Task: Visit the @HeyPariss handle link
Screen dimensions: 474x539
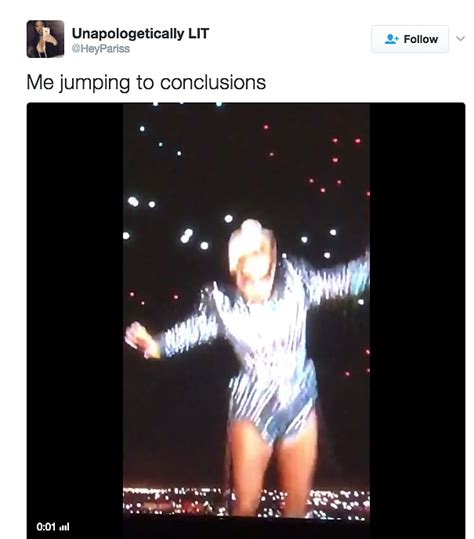Action: [101, 49]
